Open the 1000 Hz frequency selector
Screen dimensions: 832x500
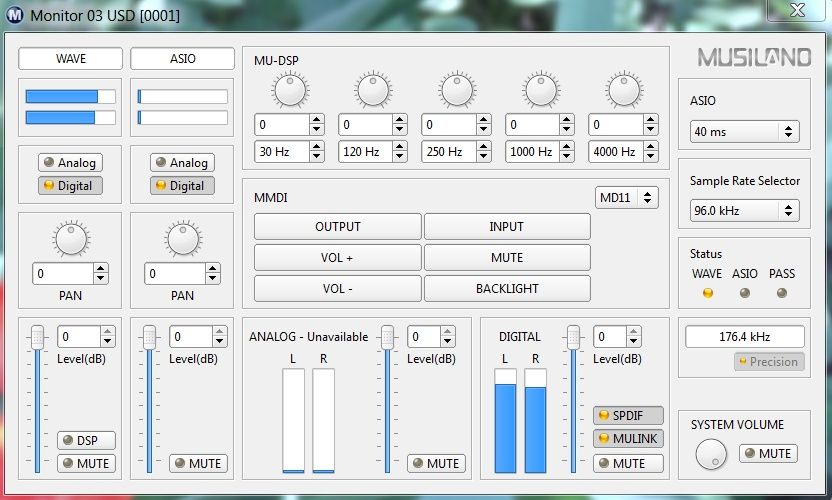(540, 152)
